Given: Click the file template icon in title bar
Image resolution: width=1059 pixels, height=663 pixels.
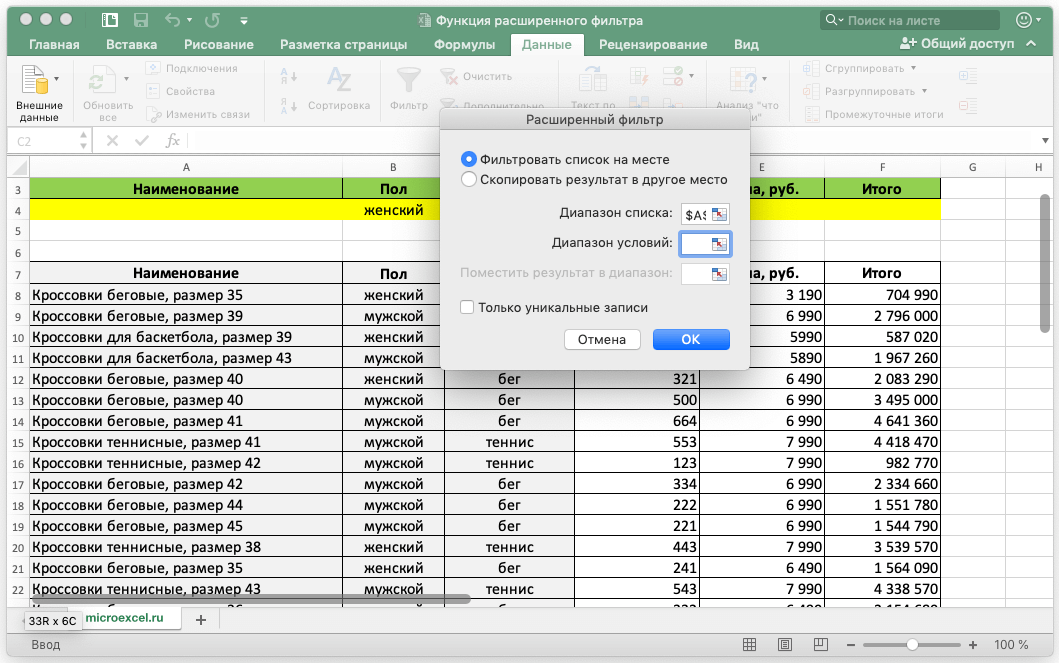Looking at the screenshot, I should pyautogui.click(x=109, y=20).
